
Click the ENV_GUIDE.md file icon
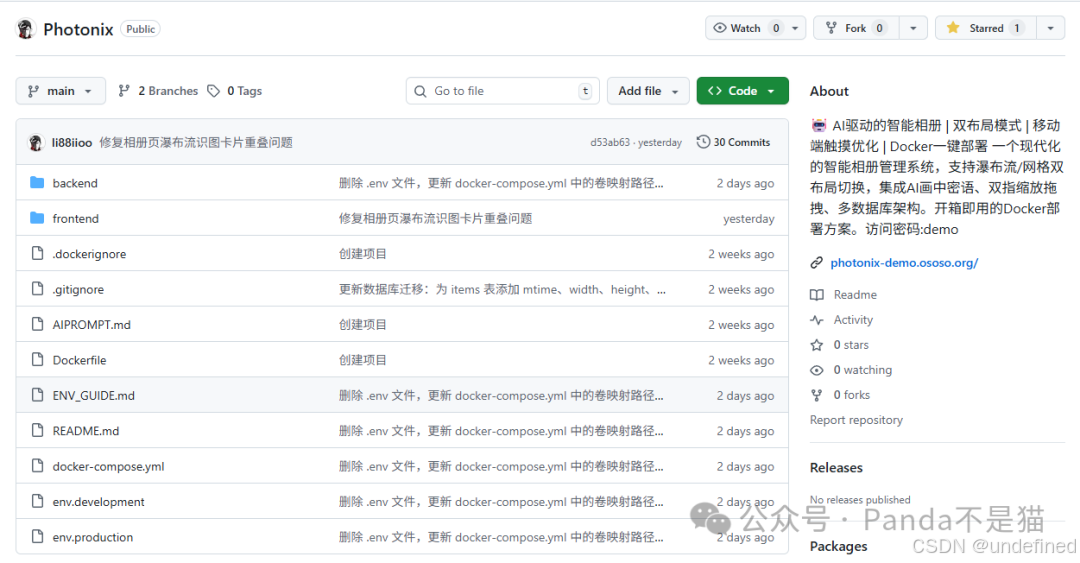(38, 395)
